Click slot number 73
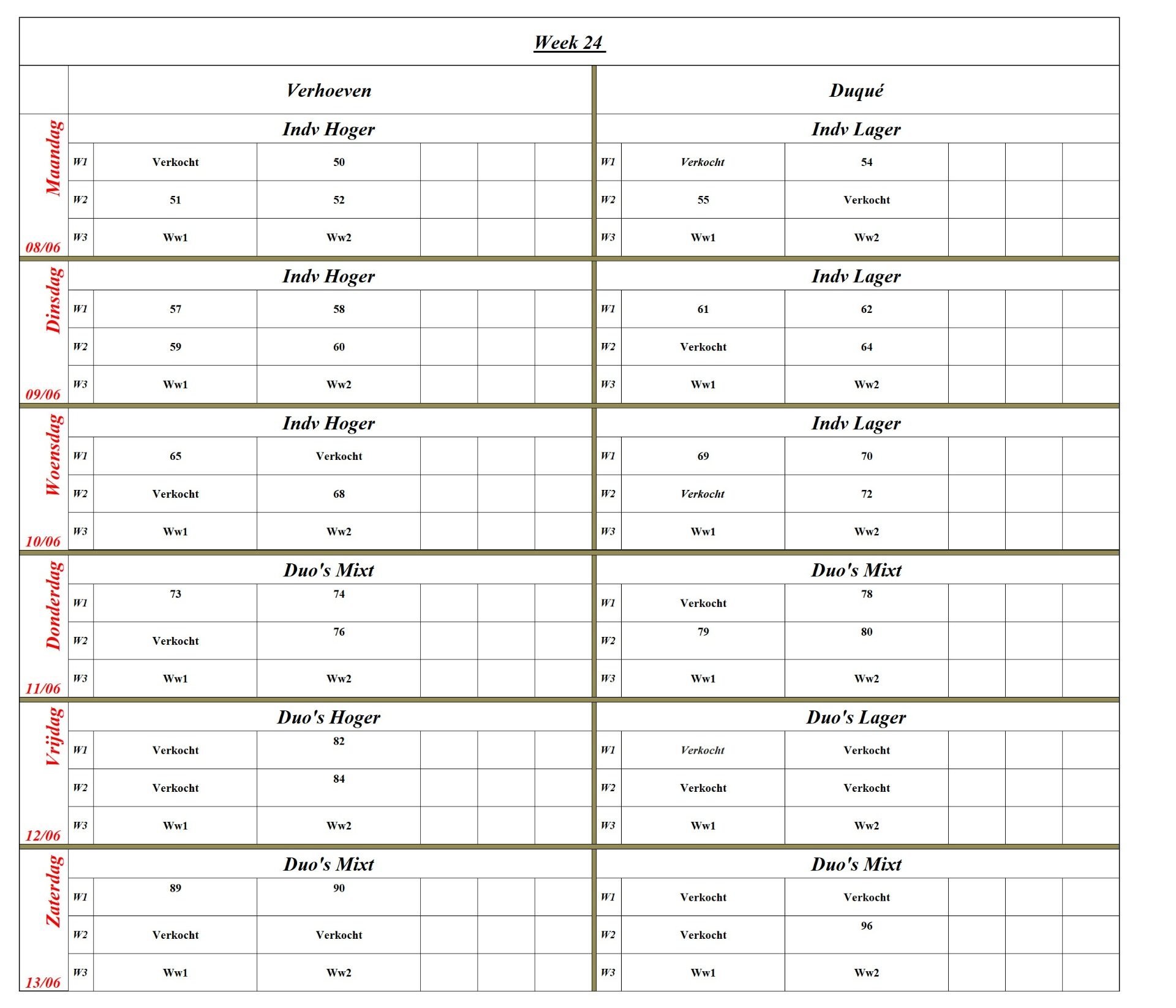This screenshot has height=1008, width=1176. [x=175, y=594]
